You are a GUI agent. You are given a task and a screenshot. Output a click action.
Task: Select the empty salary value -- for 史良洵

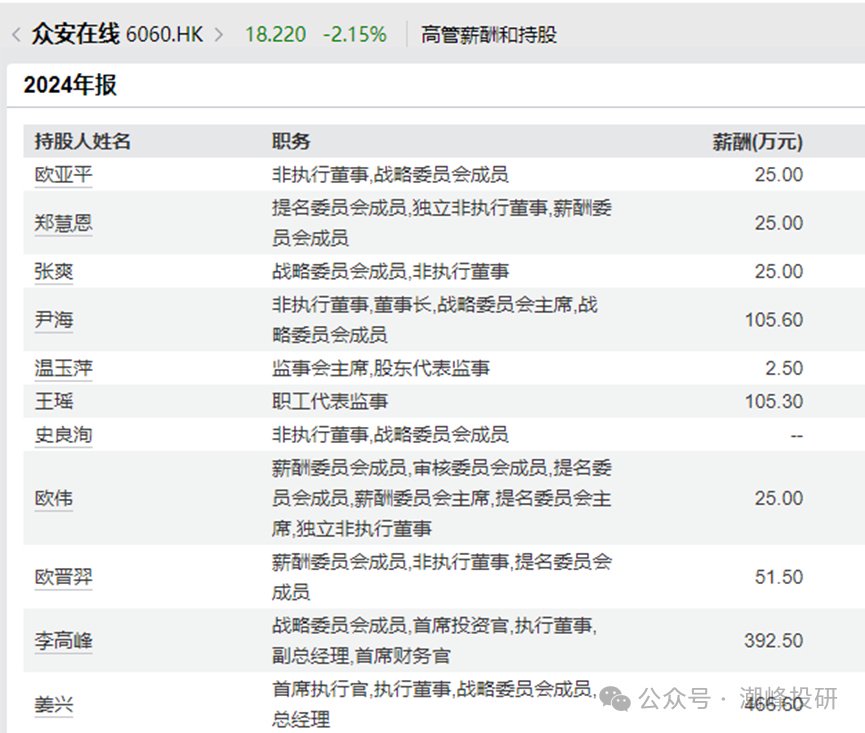(797, 436)
